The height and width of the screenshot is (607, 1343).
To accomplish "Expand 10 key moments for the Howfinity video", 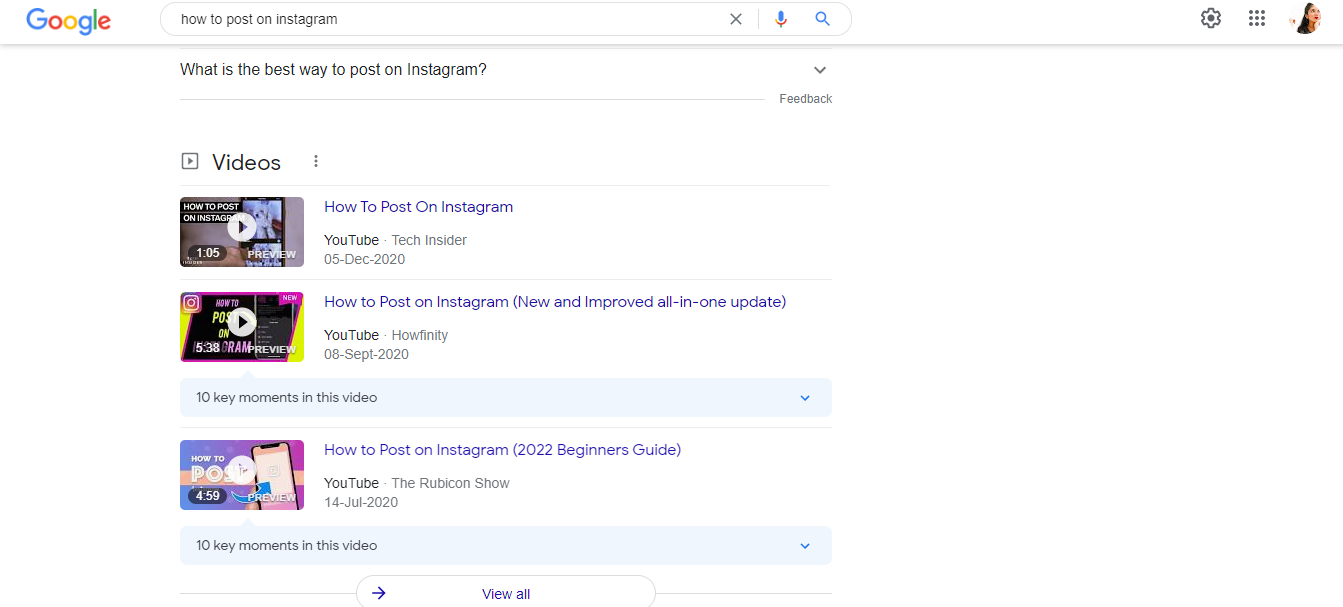I will pyautogui.click(x=805, y=397).
